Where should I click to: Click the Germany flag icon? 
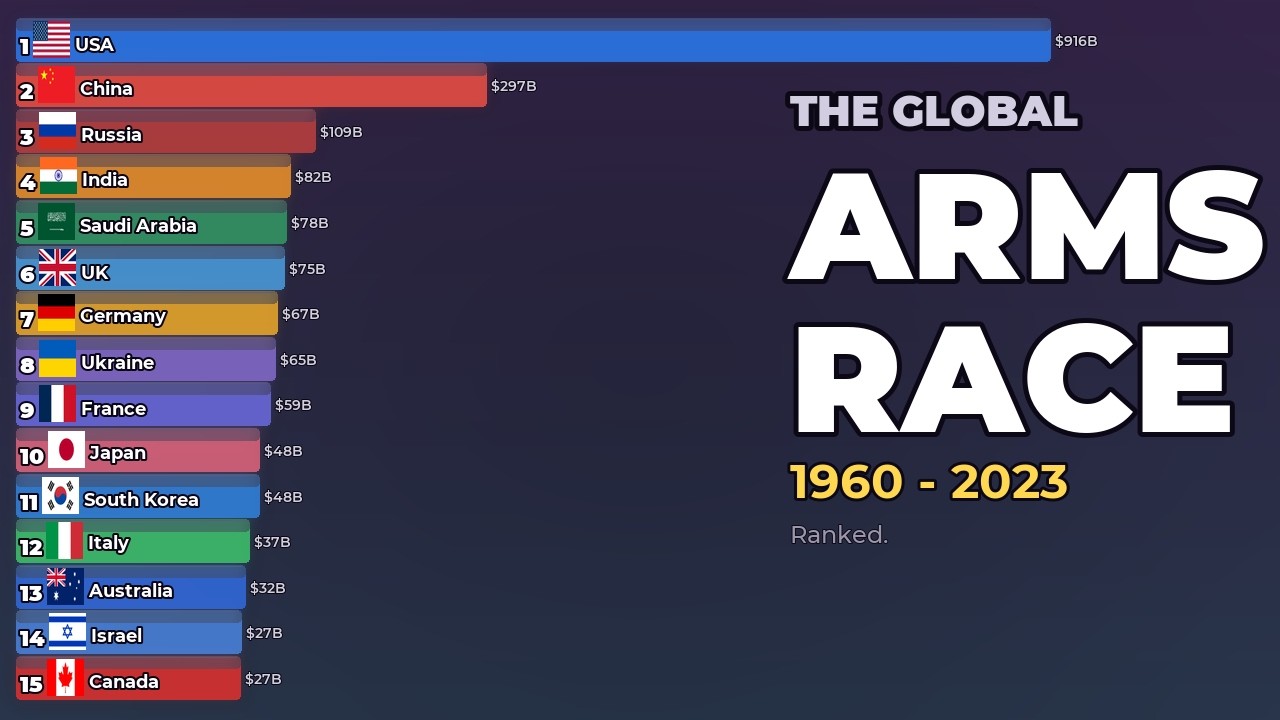(56, 314)
